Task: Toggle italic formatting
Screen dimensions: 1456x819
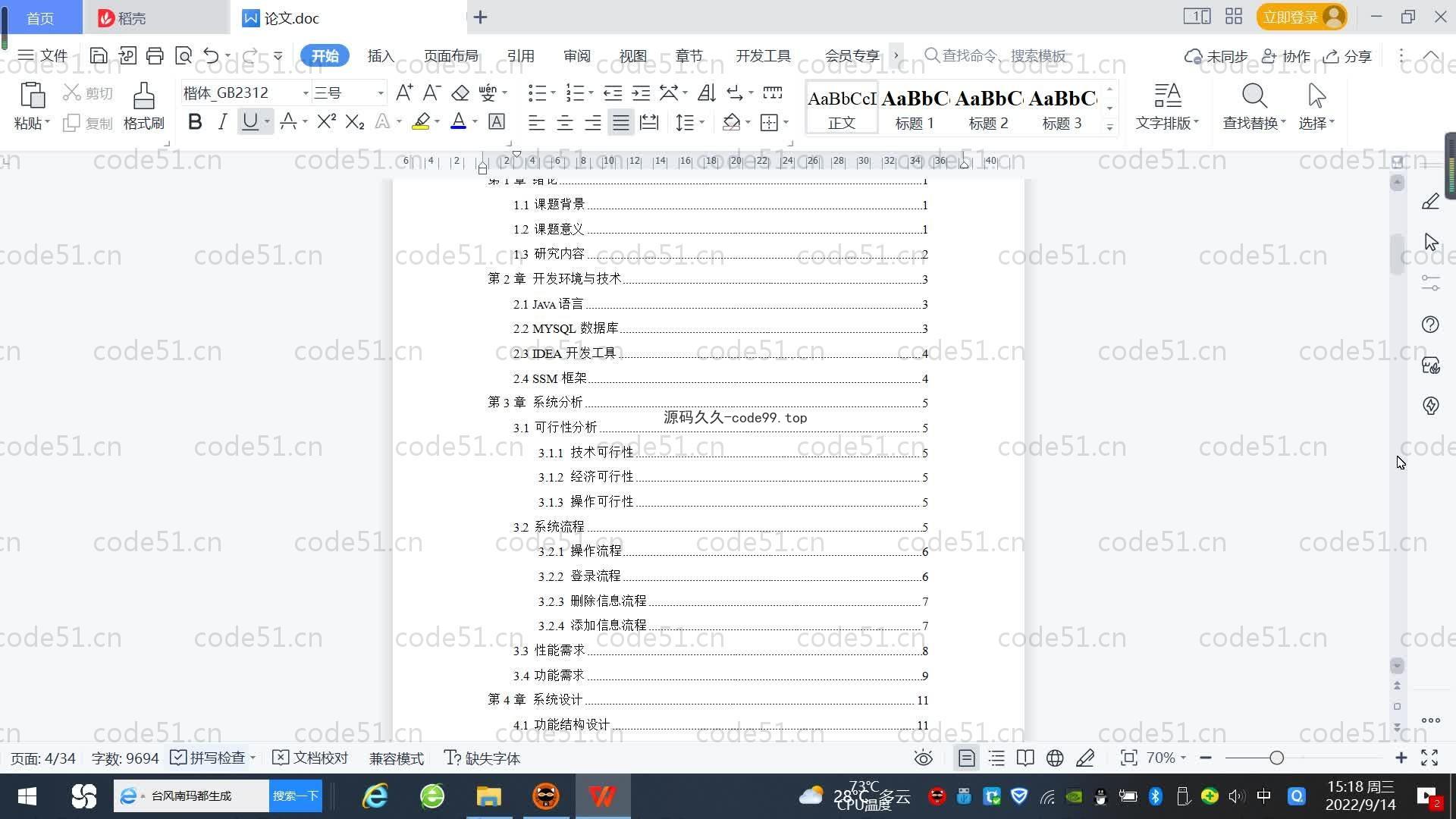Action: click(222, 122)
